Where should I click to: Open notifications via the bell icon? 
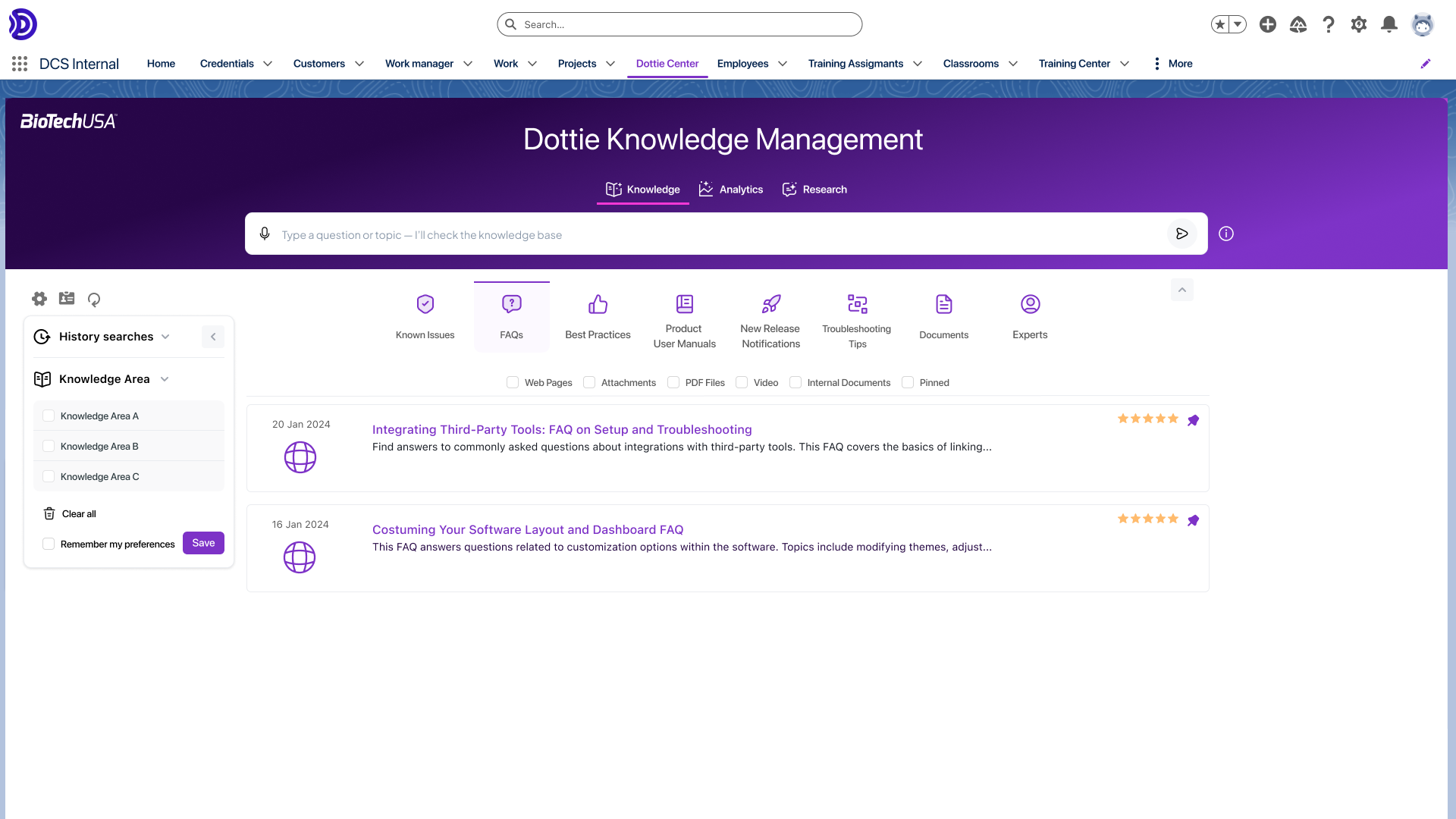coord(1389,24)
